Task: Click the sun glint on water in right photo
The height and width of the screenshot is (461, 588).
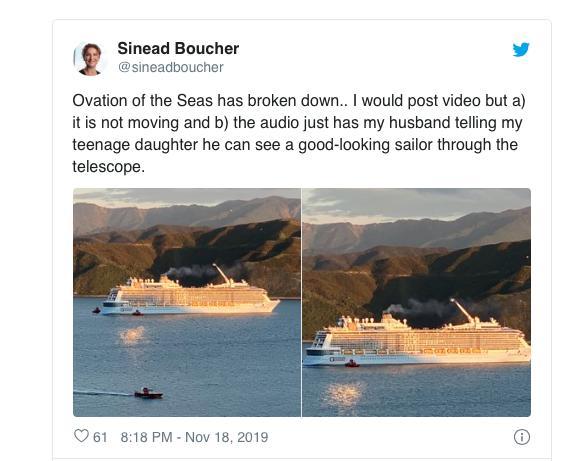Action: [344, 394]
